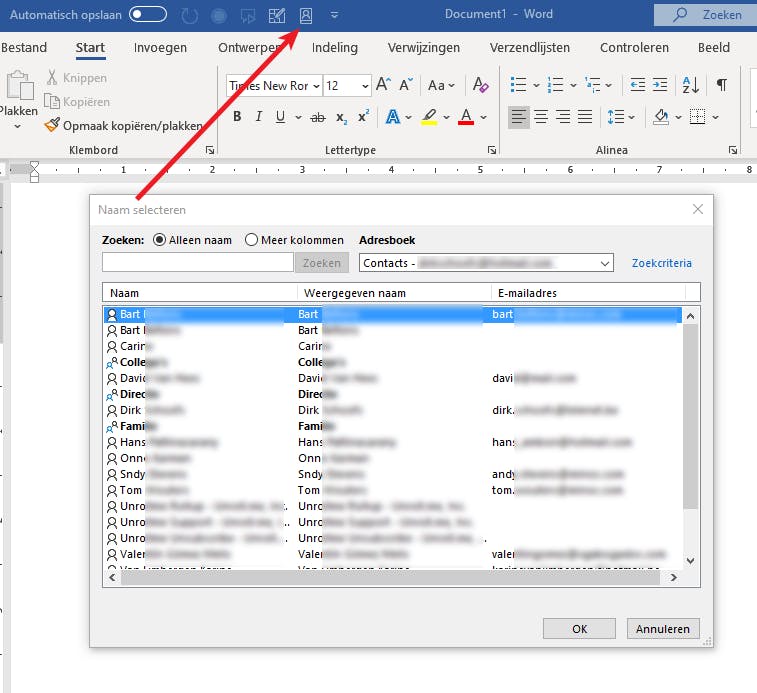Screen dimensions: 757x693
Task: Confirm with the OK button
Action: 579,629
